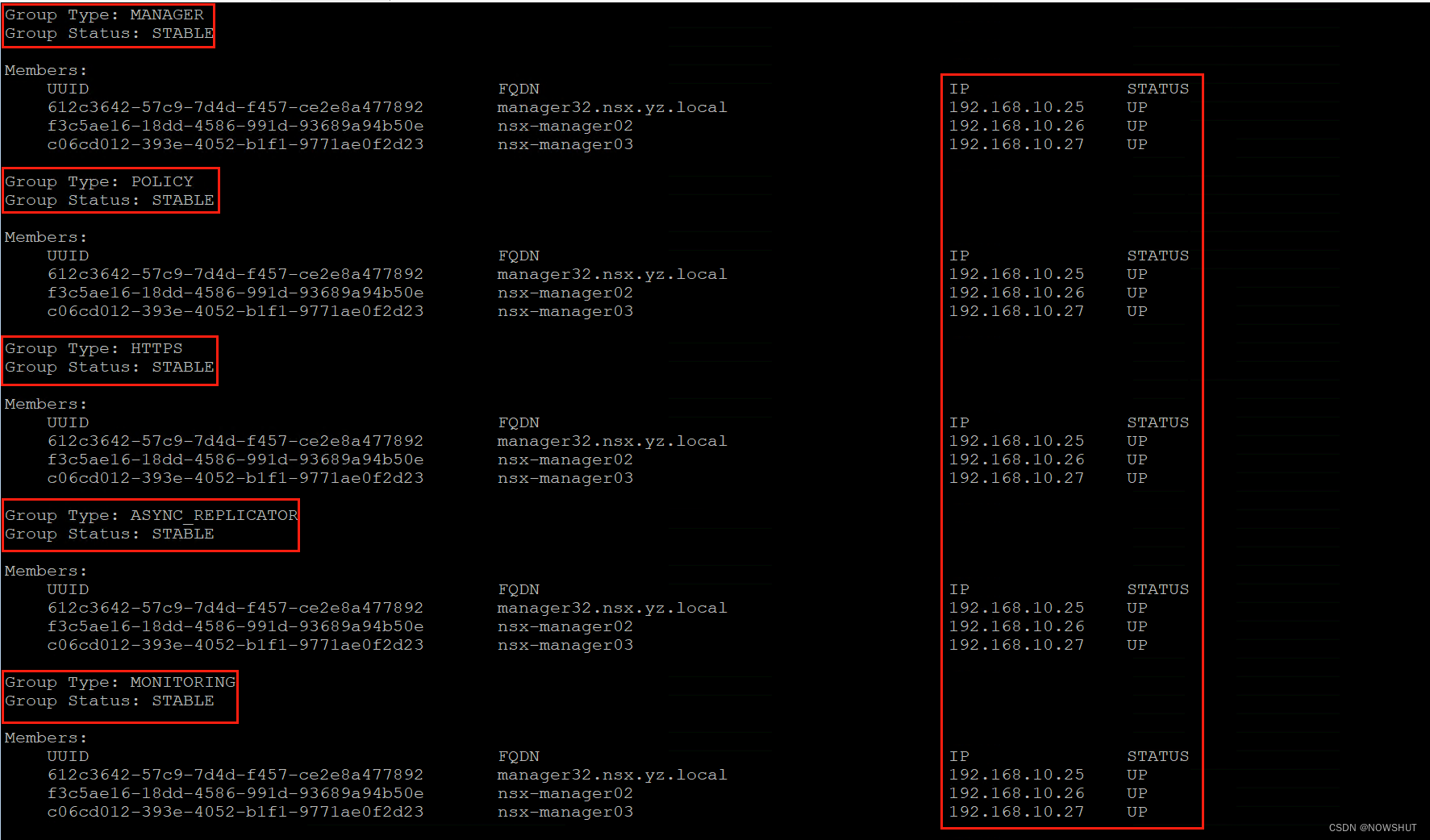Viewport: 1430px width, 840px height.
Task: Click nsx-manager03 in MANAGER group
Action: [x=565, y=144]
